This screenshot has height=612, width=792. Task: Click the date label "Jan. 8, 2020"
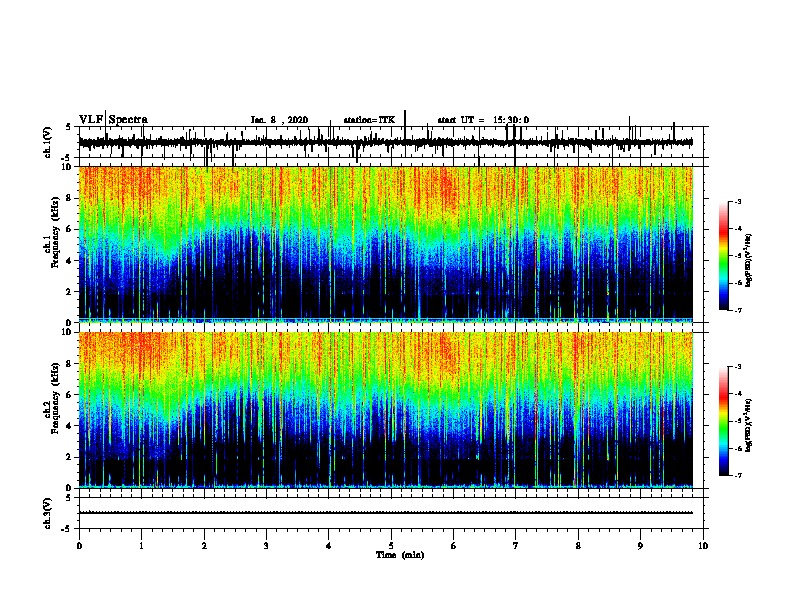pos(279,120)
